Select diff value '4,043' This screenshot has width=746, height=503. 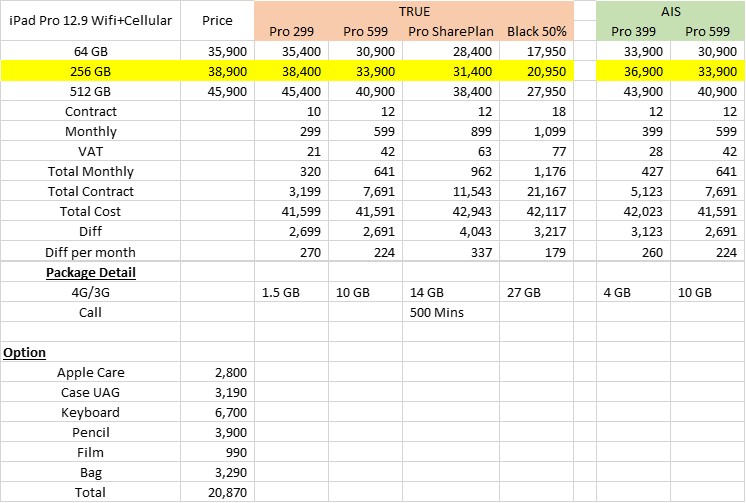[x=451, y=231]
